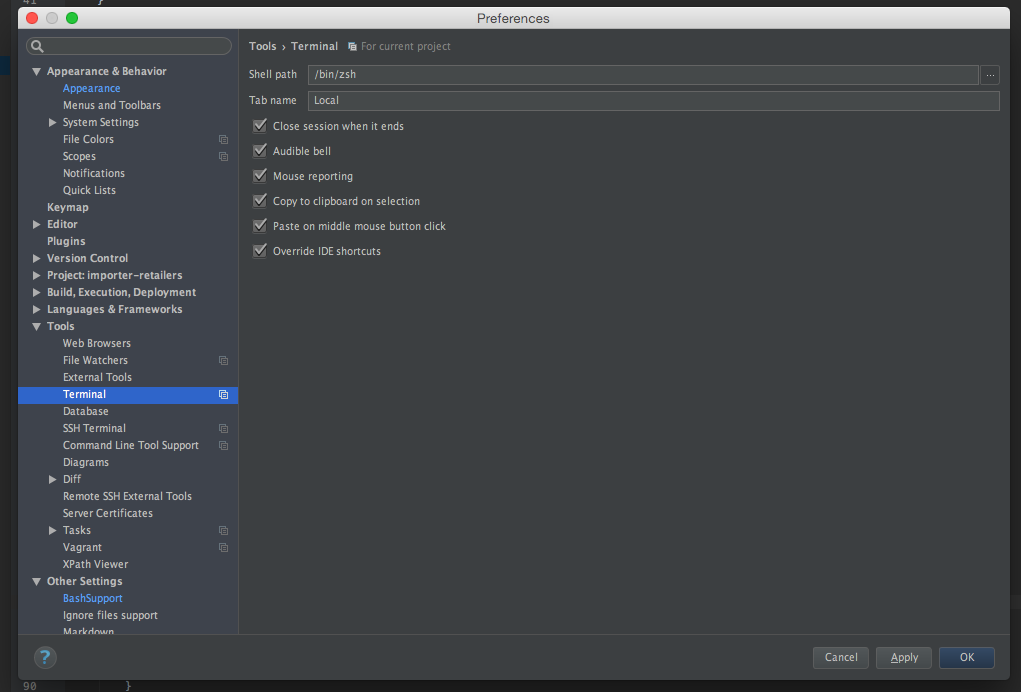
Task: Expand the System Settings node
Action: click(x=53, y=122)
